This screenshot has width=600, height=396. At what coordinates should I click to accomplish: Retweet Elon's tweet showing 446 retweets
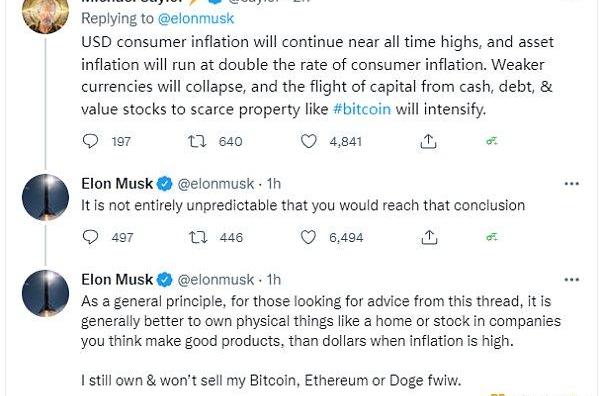tap(198, 237)
